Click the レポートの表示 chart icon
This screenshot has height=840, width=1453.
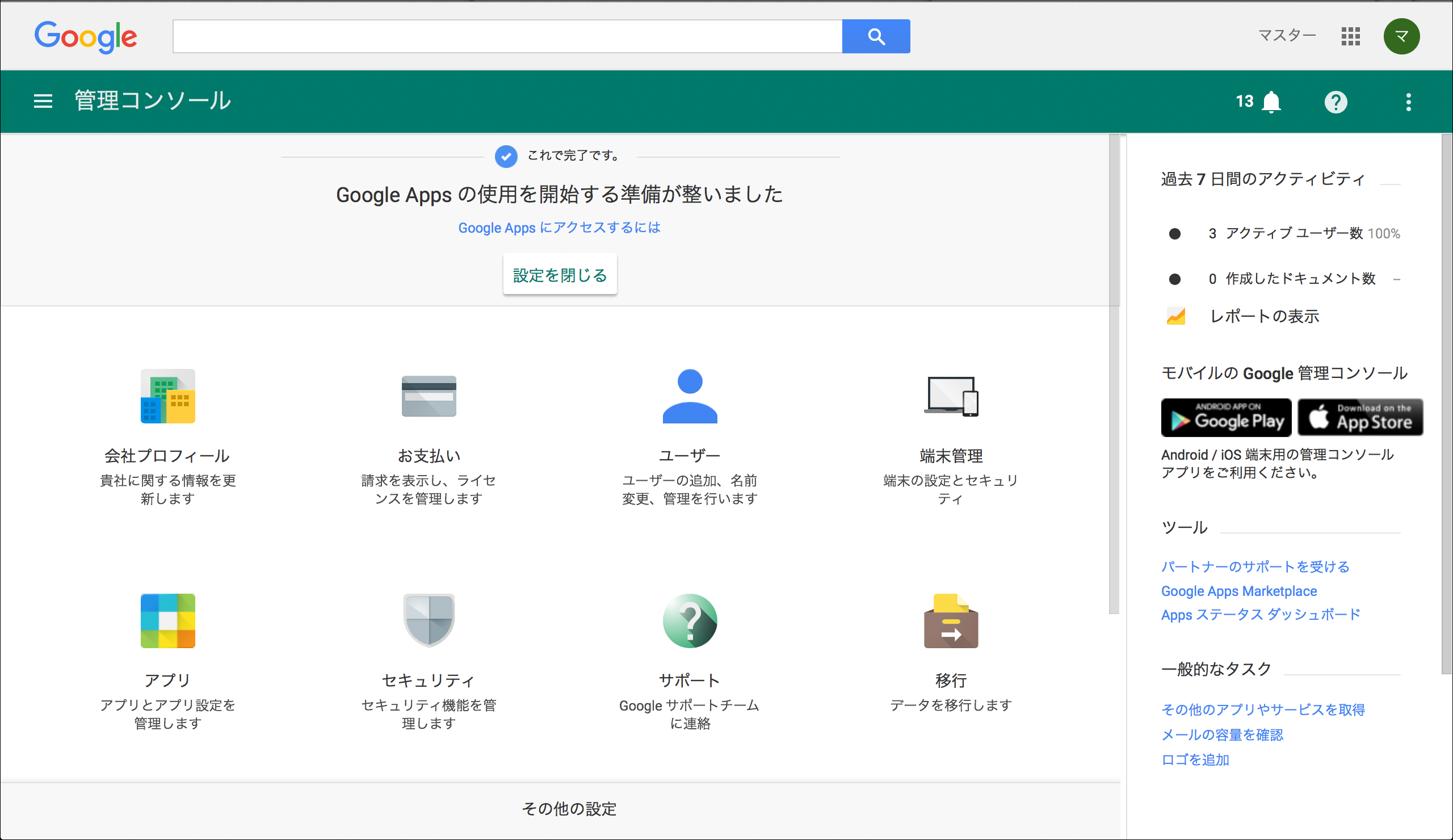tap(1175, 316)
